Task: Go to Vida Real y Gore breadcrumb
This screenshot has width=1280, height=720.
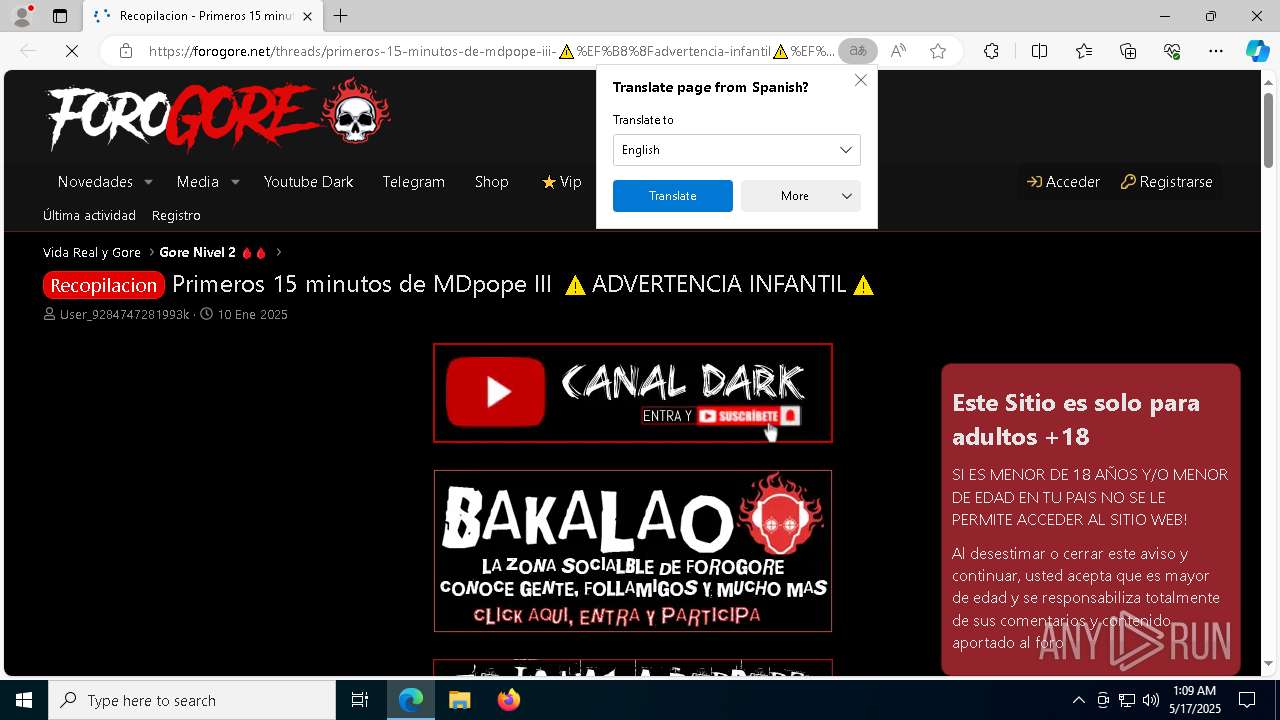Action: [x=92, y=252]
